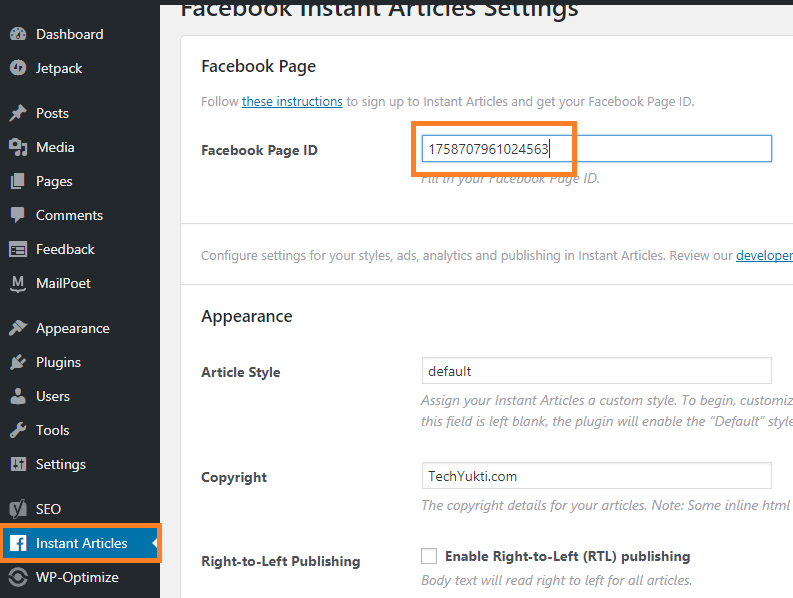Screen dimensions: 793x598
Task: Enable Right-to-Left (RTL) publishing checkbox
Action: tap(429, 556)
